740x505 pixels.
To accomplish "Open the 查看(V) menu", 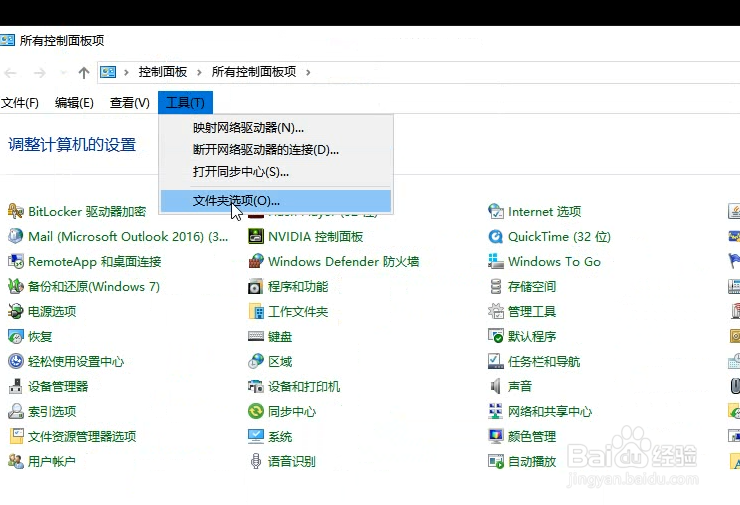I will click(x=130, y=102).
